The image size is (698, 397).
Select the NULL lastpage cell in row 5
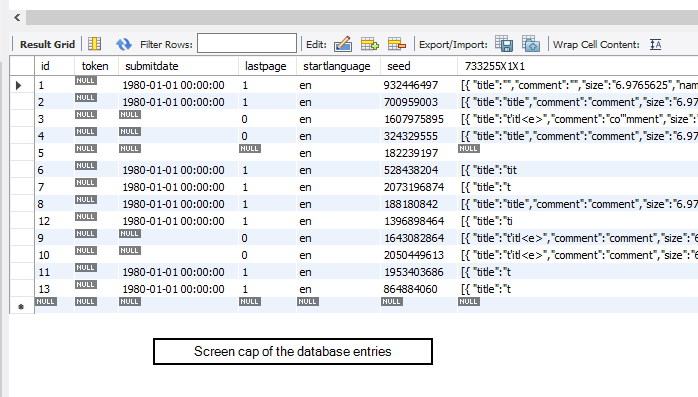point(267,153)
